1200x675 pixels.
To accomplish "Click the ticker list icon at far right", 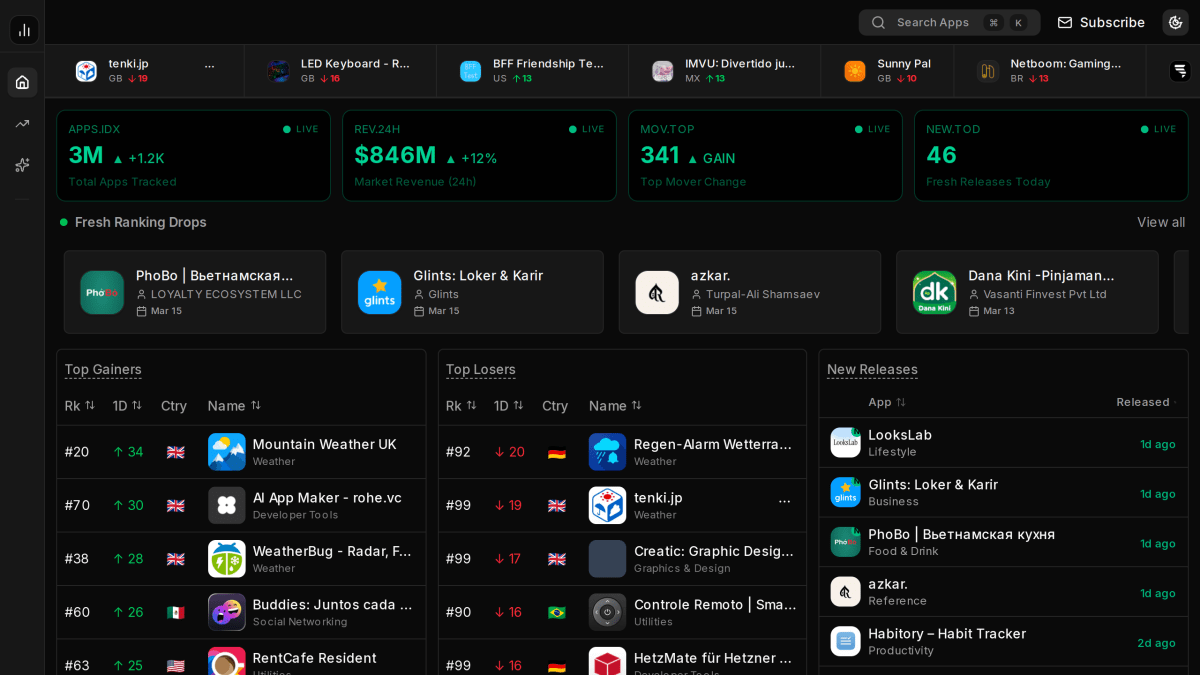I will 1180,71.
